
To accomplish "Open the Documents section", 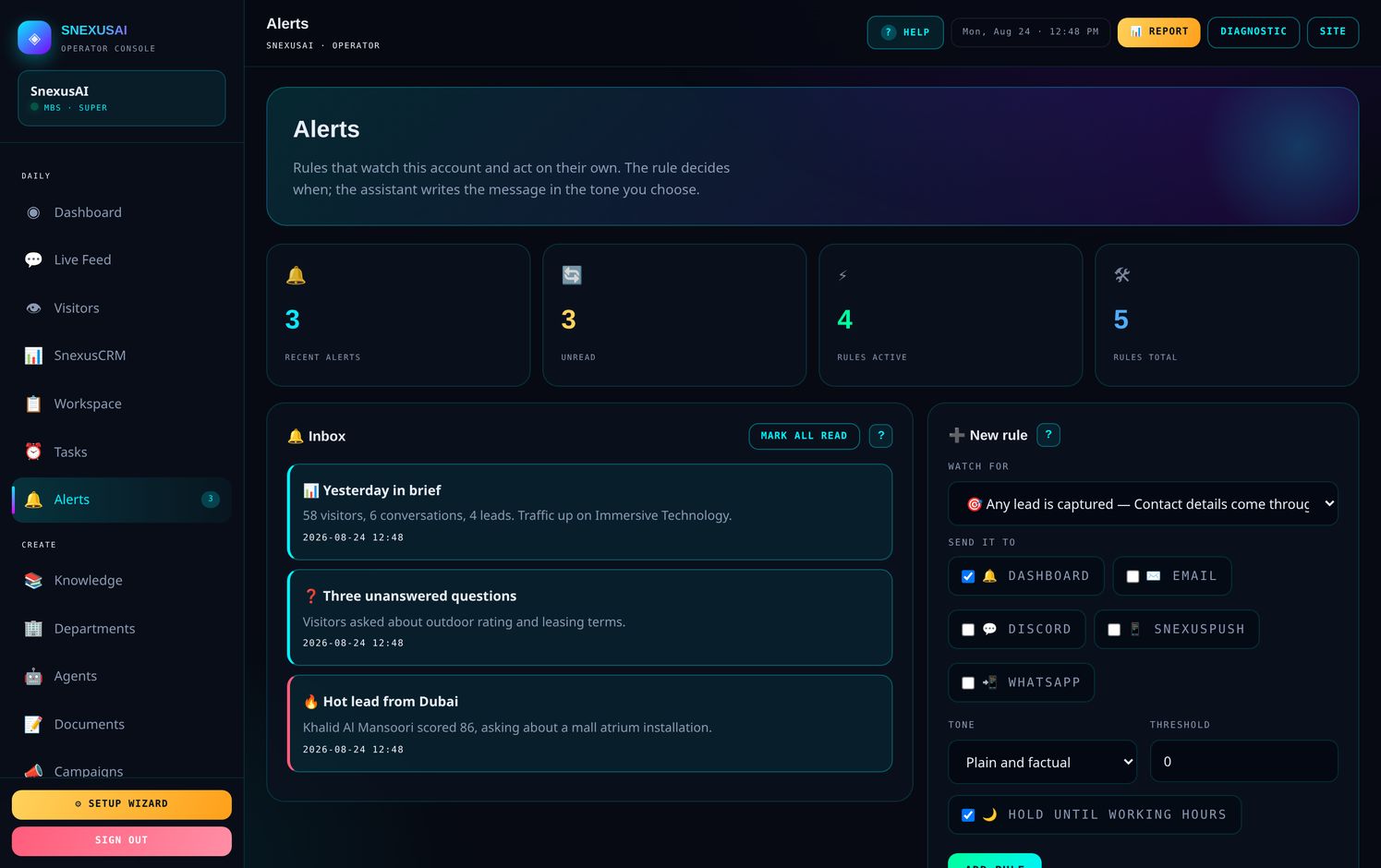I will [x=121, y=725].
